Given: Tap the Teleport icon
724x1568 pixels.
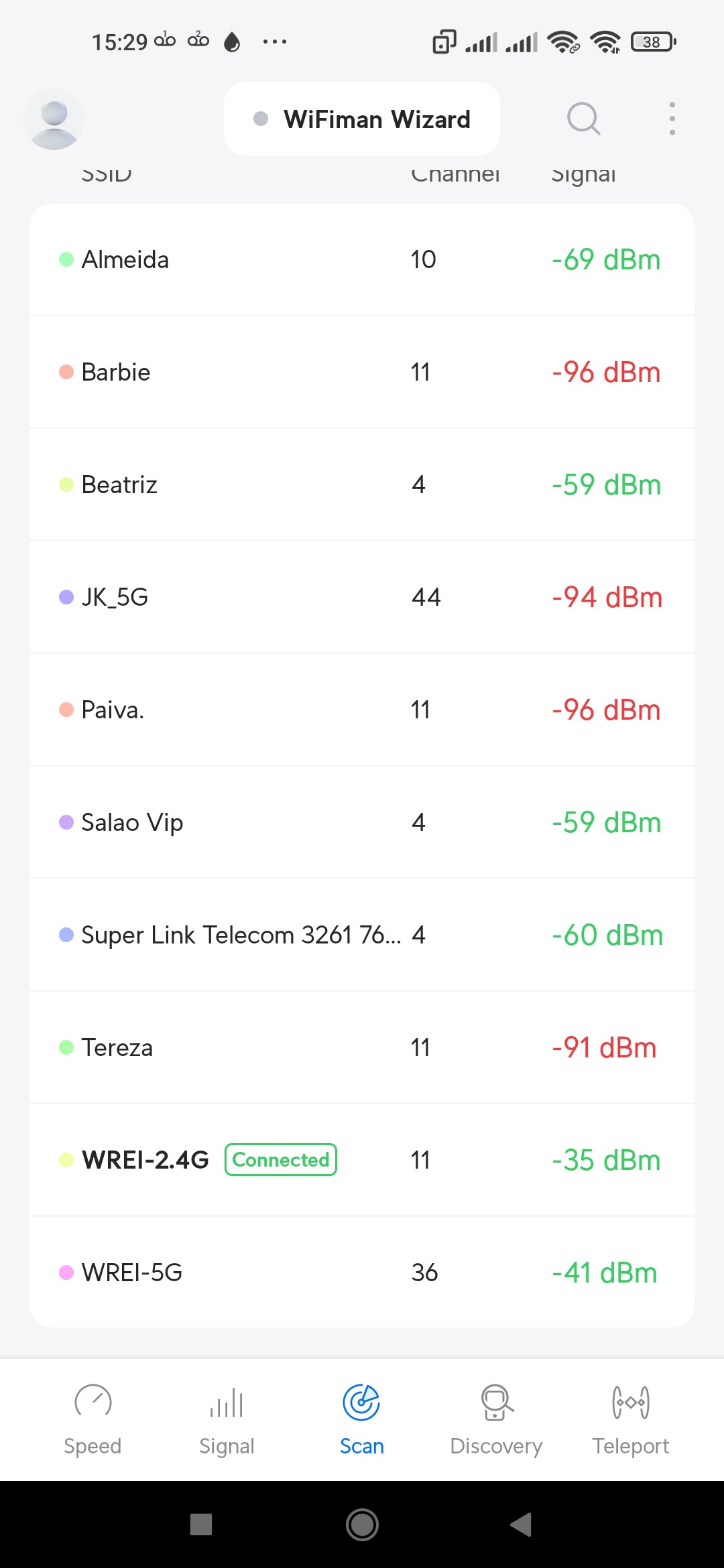Looking at the screenshot, I should [631, 1402].
